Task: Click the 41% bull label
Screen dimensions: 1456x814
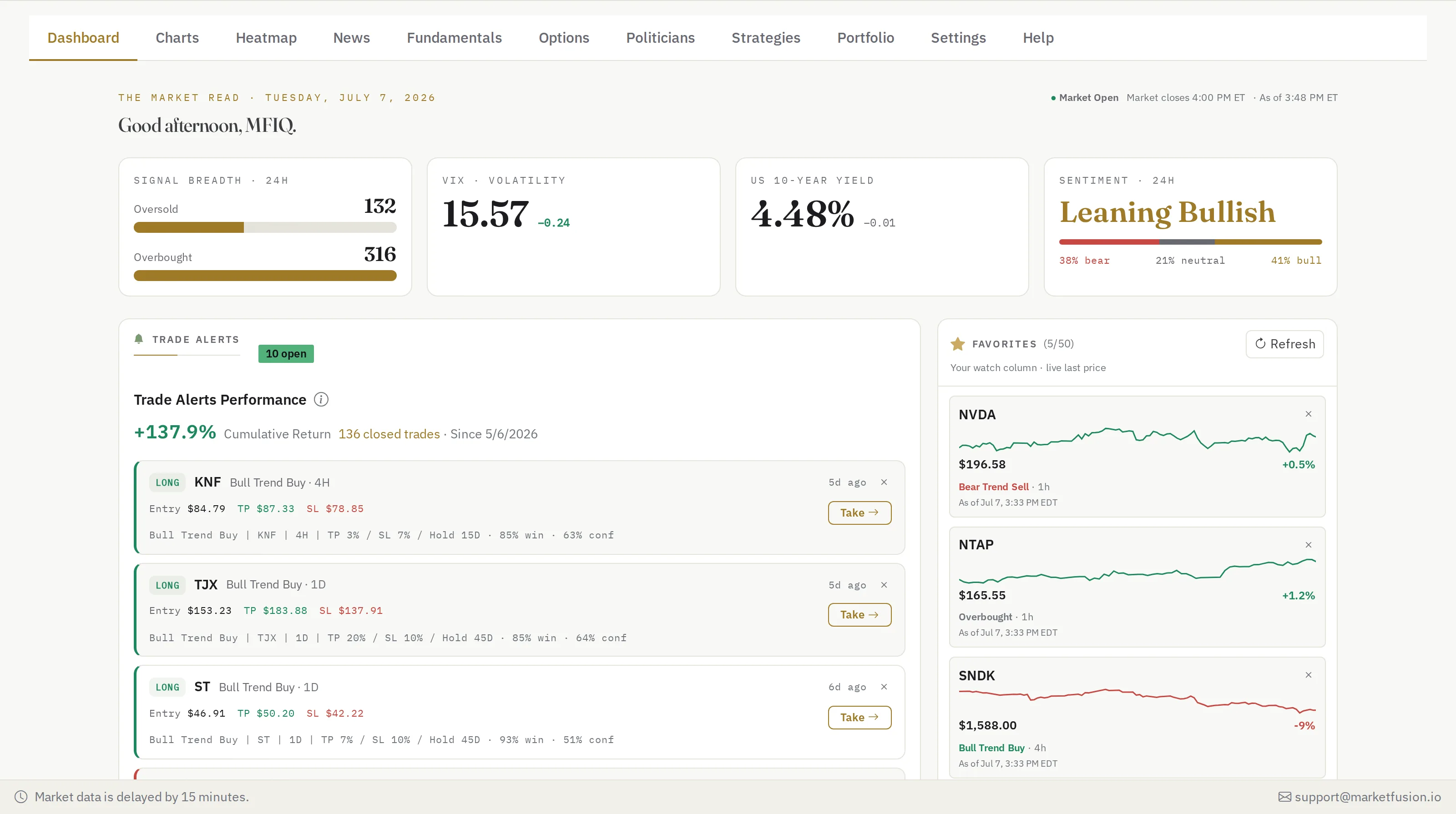Action: coord(1296,261)
